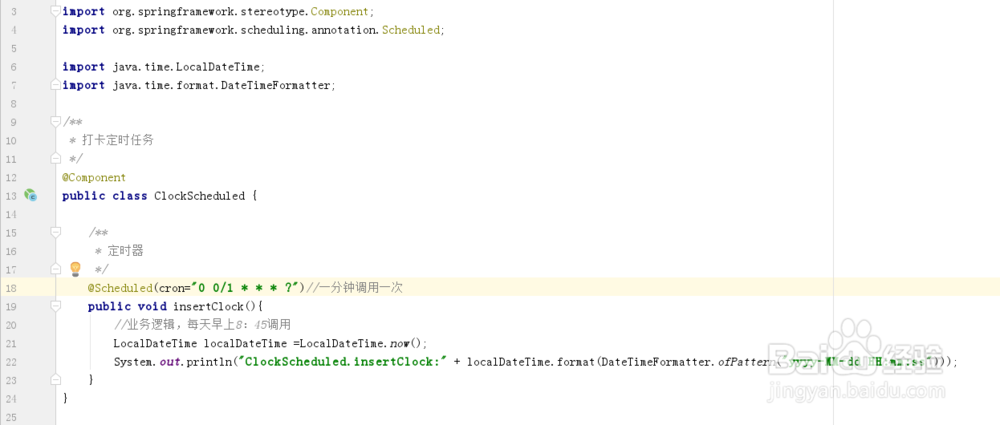
Task: Click the localDateTime variable declaration on line 21
Action: point(246,343)
